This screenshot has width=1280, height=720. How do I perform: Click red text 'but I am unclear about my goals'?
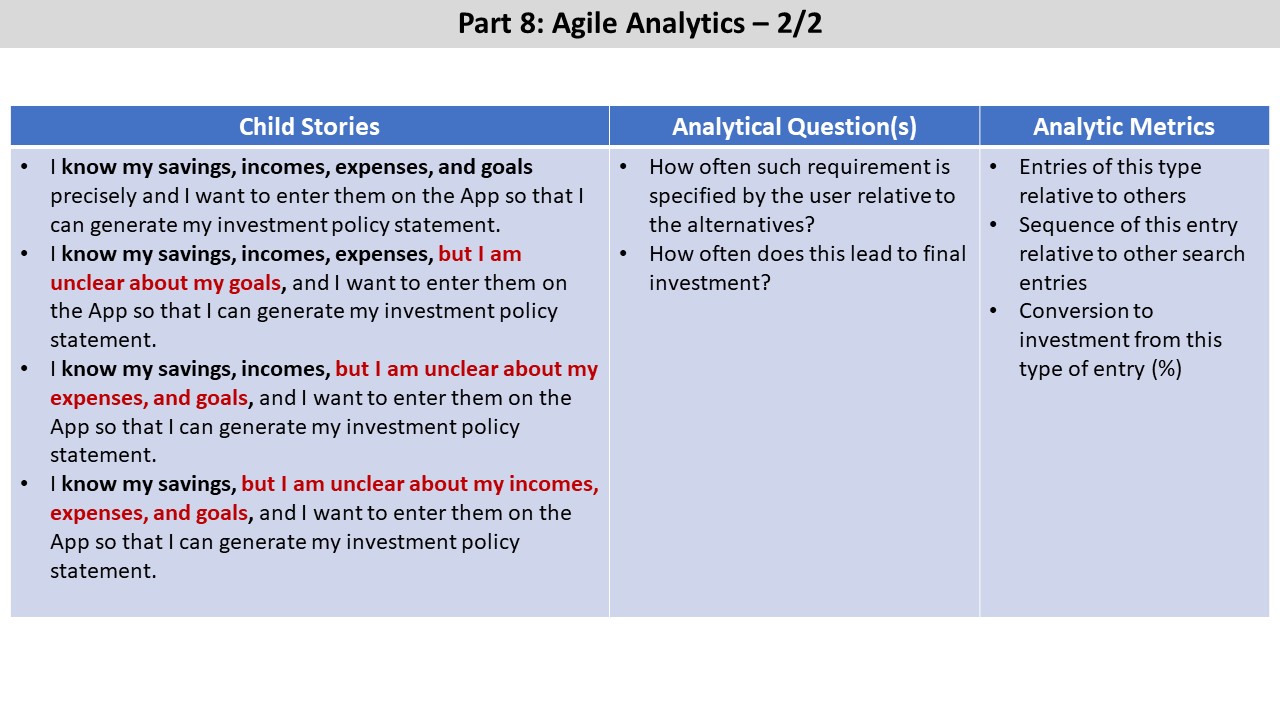point(285,268)
